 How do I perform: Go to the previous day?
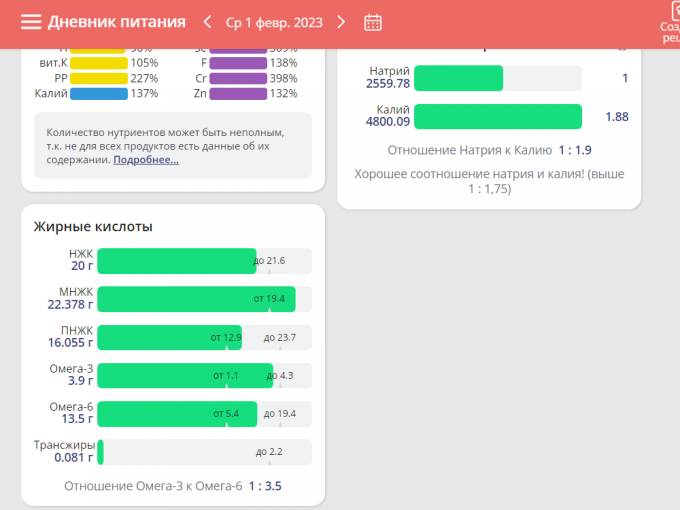click(x=207, y=22)
